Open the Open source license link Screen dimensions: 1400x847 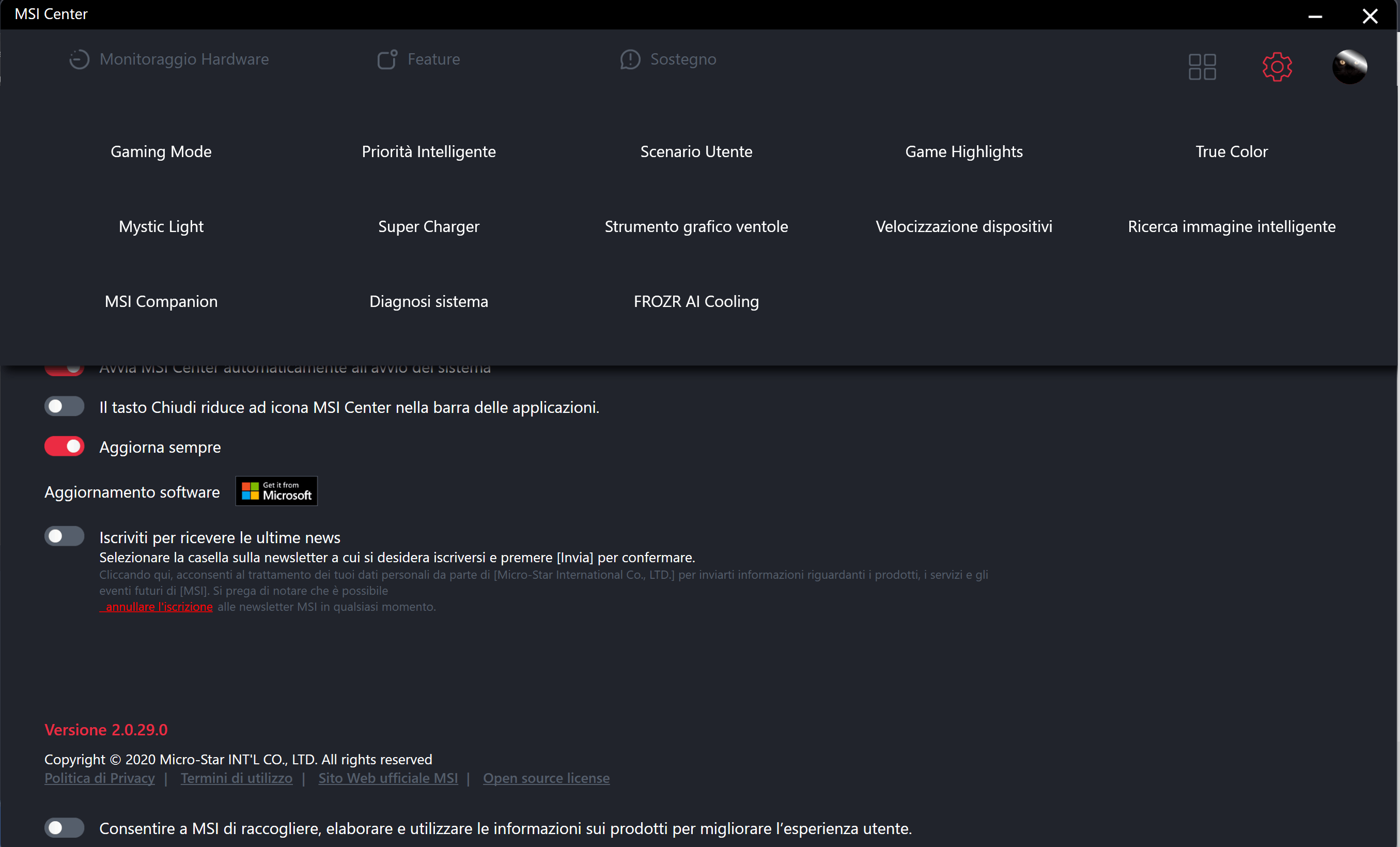click(x=546, y=778)
